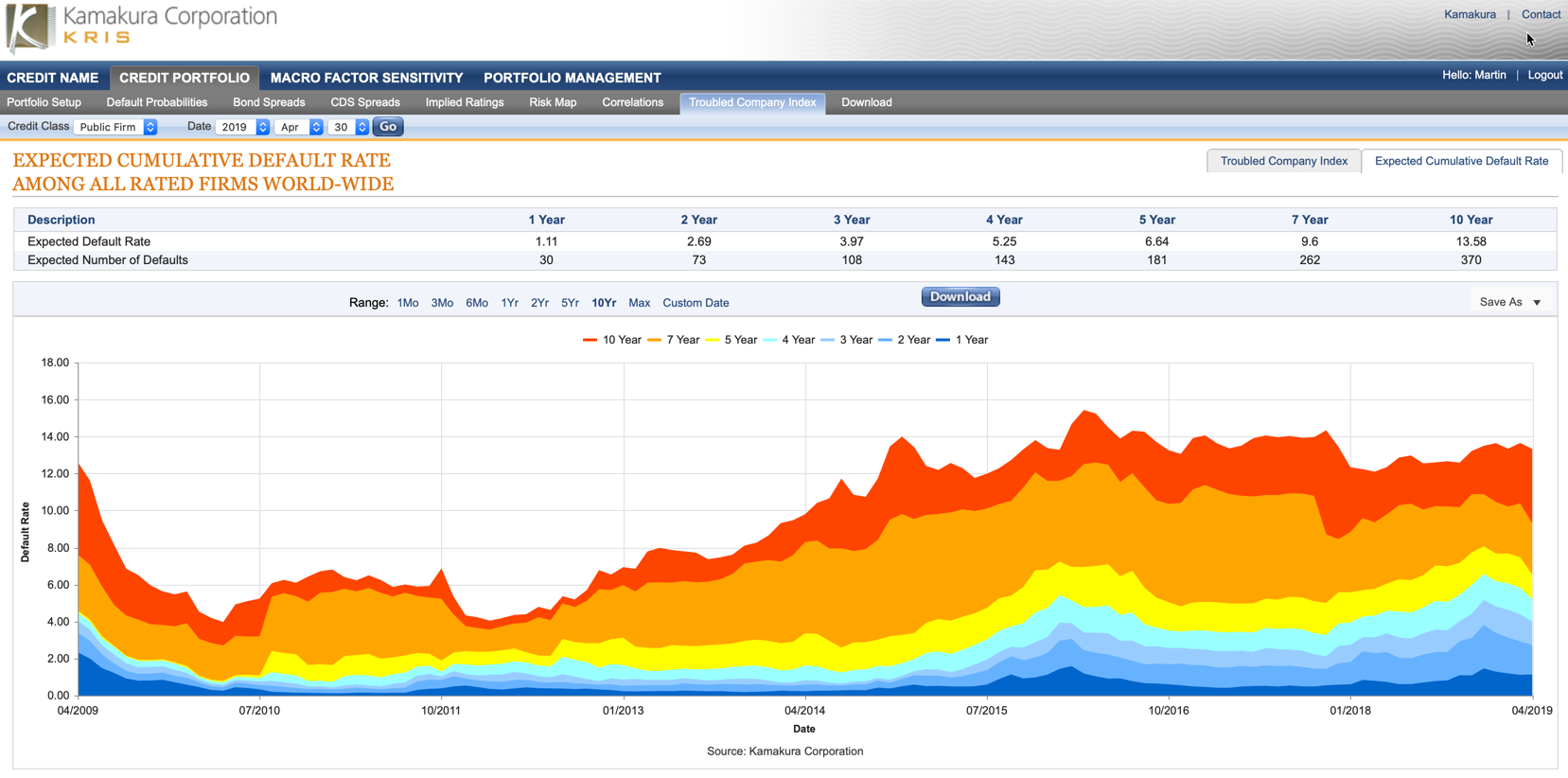1568x778 pixels.
Task: Select Troubled Company Index submenu tab
Action: pyautogui.click(x=752, y=102)
